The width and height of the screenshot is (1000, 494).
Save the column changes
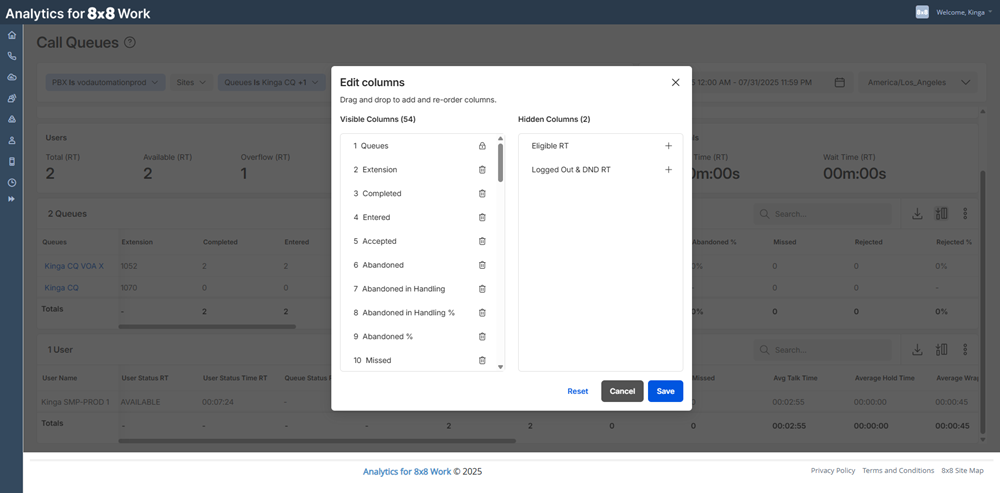[x=665, y=391]
